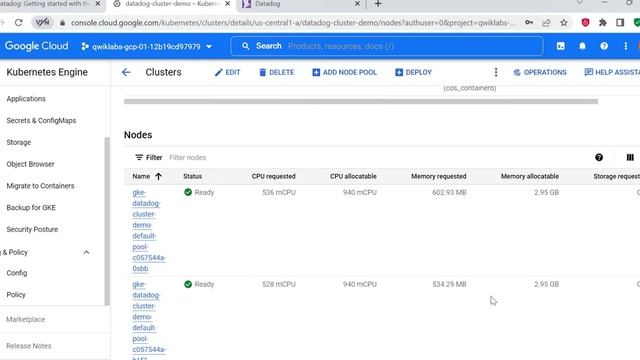Activate Cloud Shell terminal icon

tap(561, 46)
